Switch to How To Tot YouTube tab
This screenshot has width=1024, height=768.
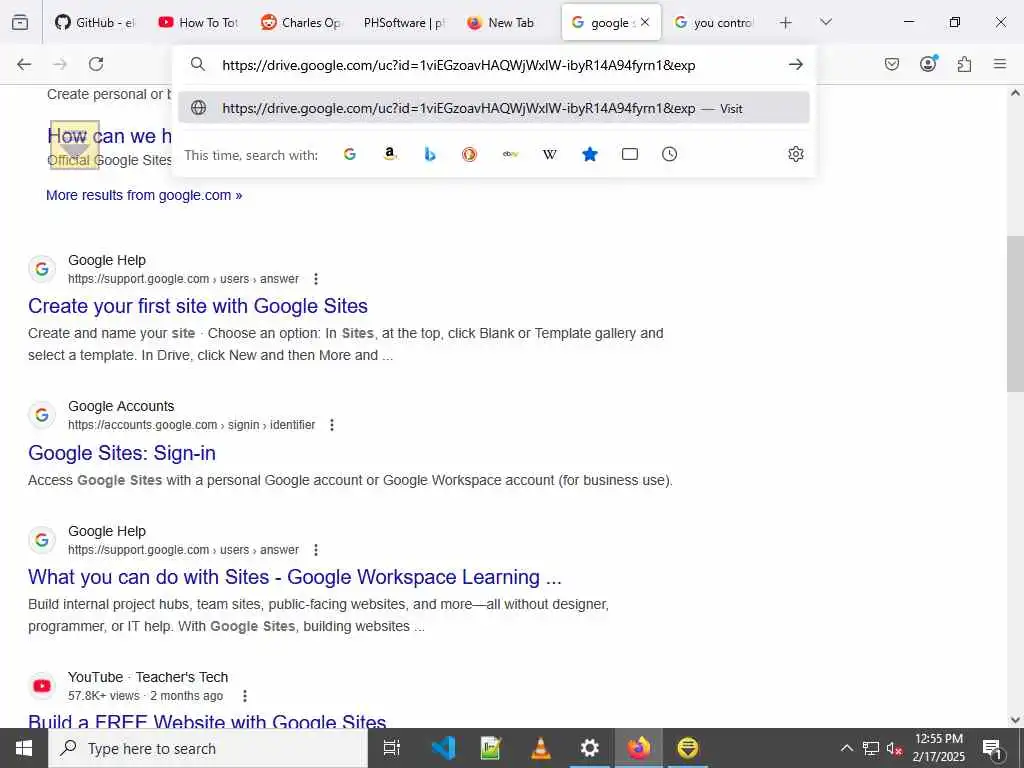click(199, 22)
